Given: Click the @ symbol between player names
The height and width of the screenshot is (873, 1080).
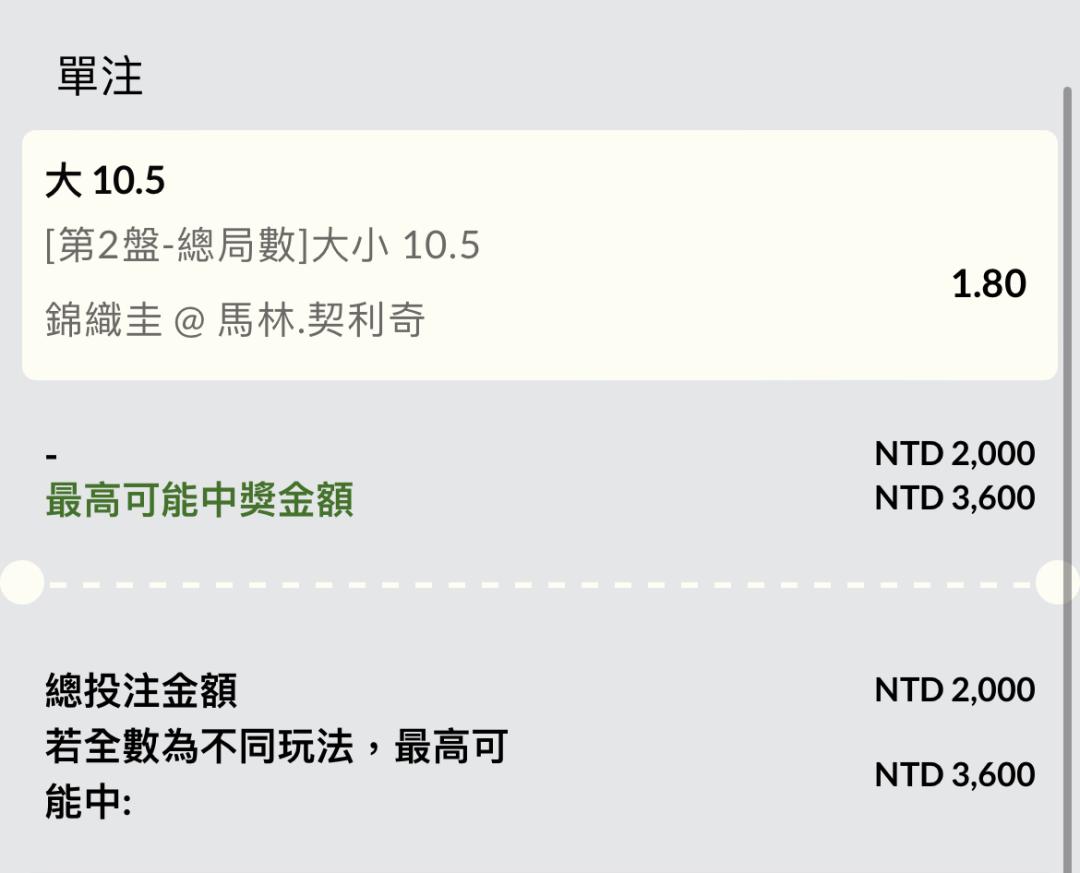Looking at the screenshot, I should click(189, 321).
